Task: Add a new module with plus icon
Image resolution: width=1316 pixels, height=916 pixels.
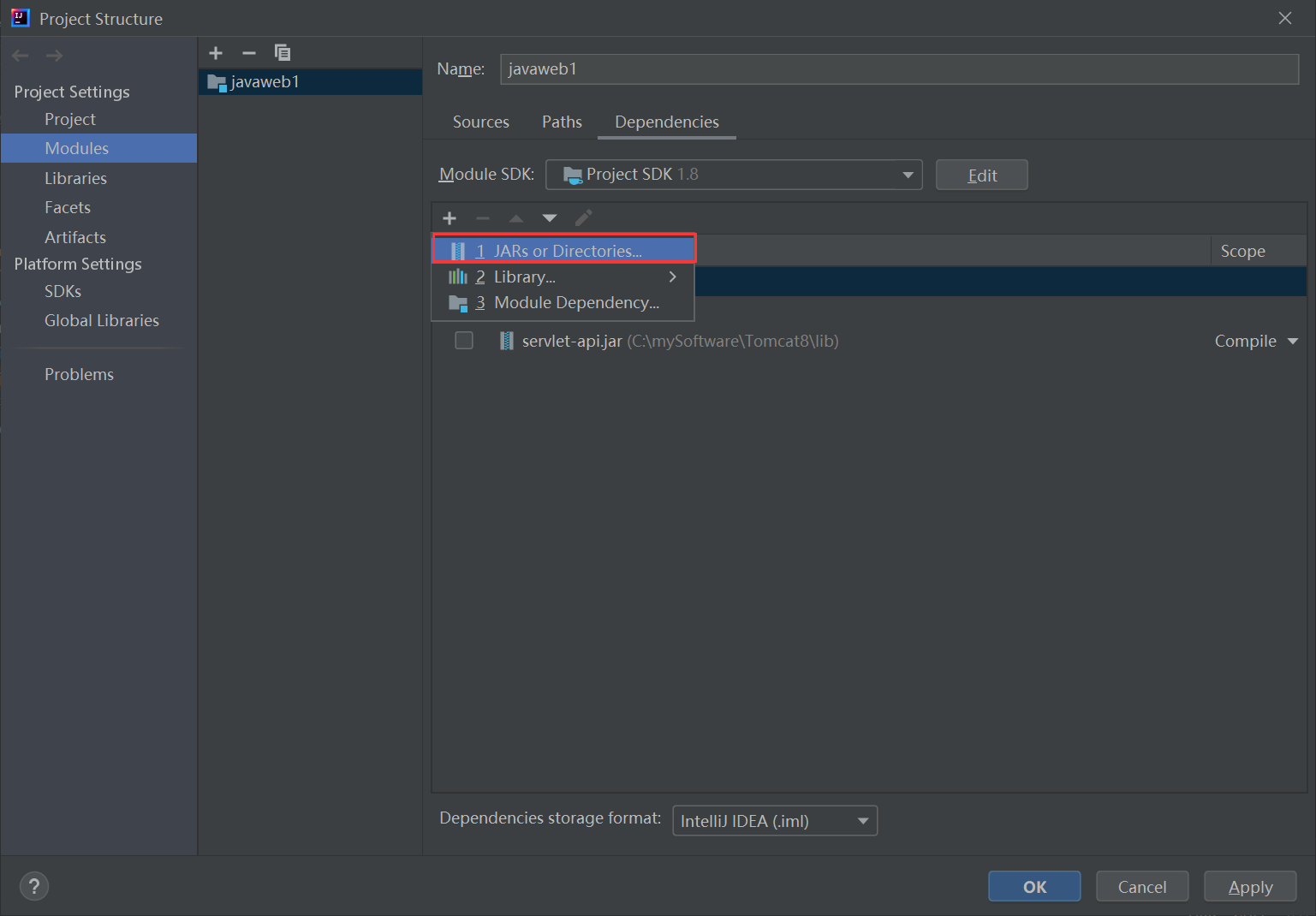Action: click(216, 53)
